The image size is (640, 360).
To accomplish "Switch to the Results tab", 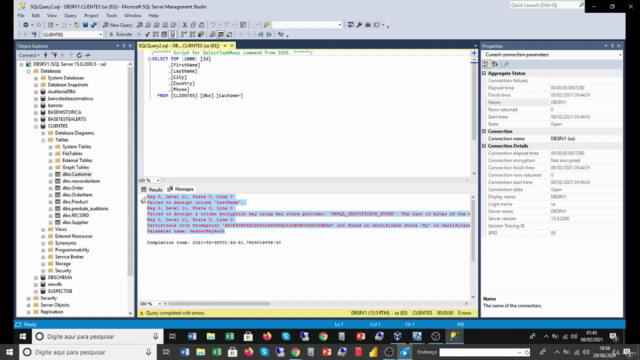I will click(x=152, y=189).
